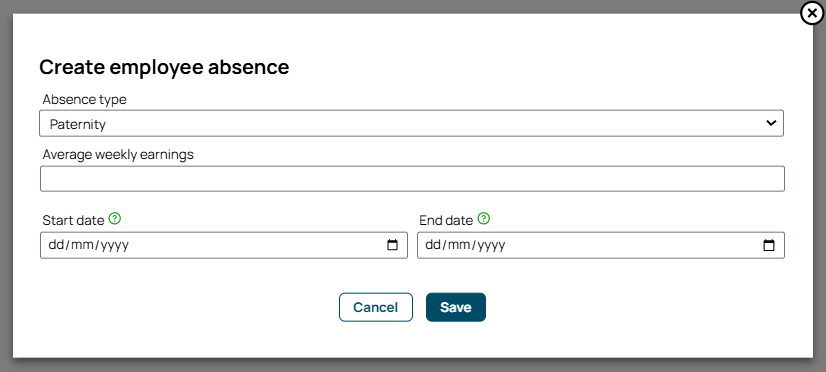The image size is (826, 372).
Task: Click the Start date label text
Action: pos(73,220)
